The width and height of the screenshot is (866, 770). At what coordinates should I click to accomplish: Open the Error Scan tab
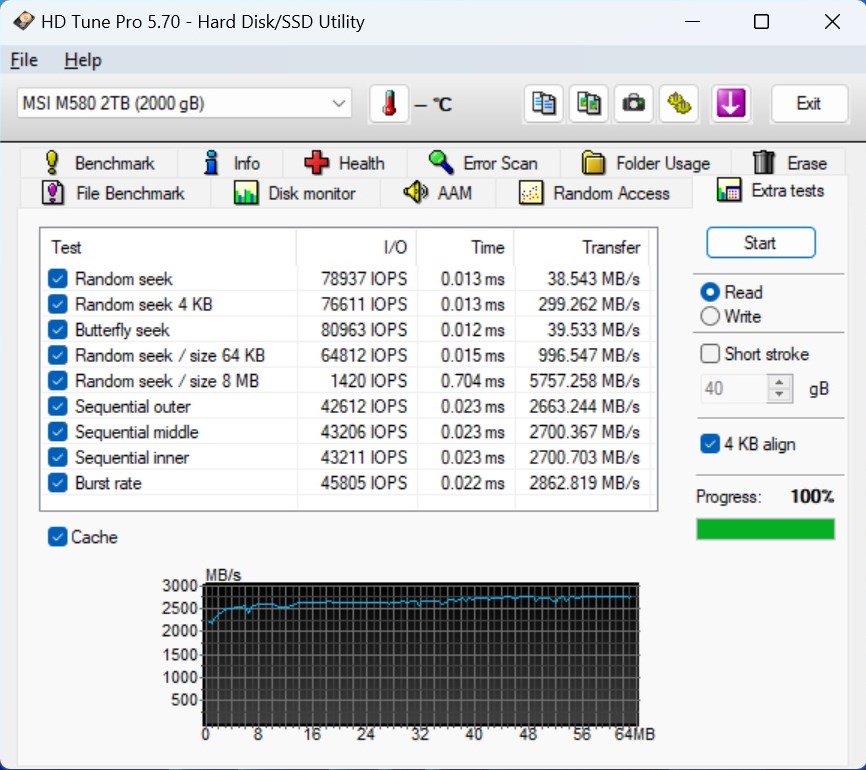coord(483,163)
